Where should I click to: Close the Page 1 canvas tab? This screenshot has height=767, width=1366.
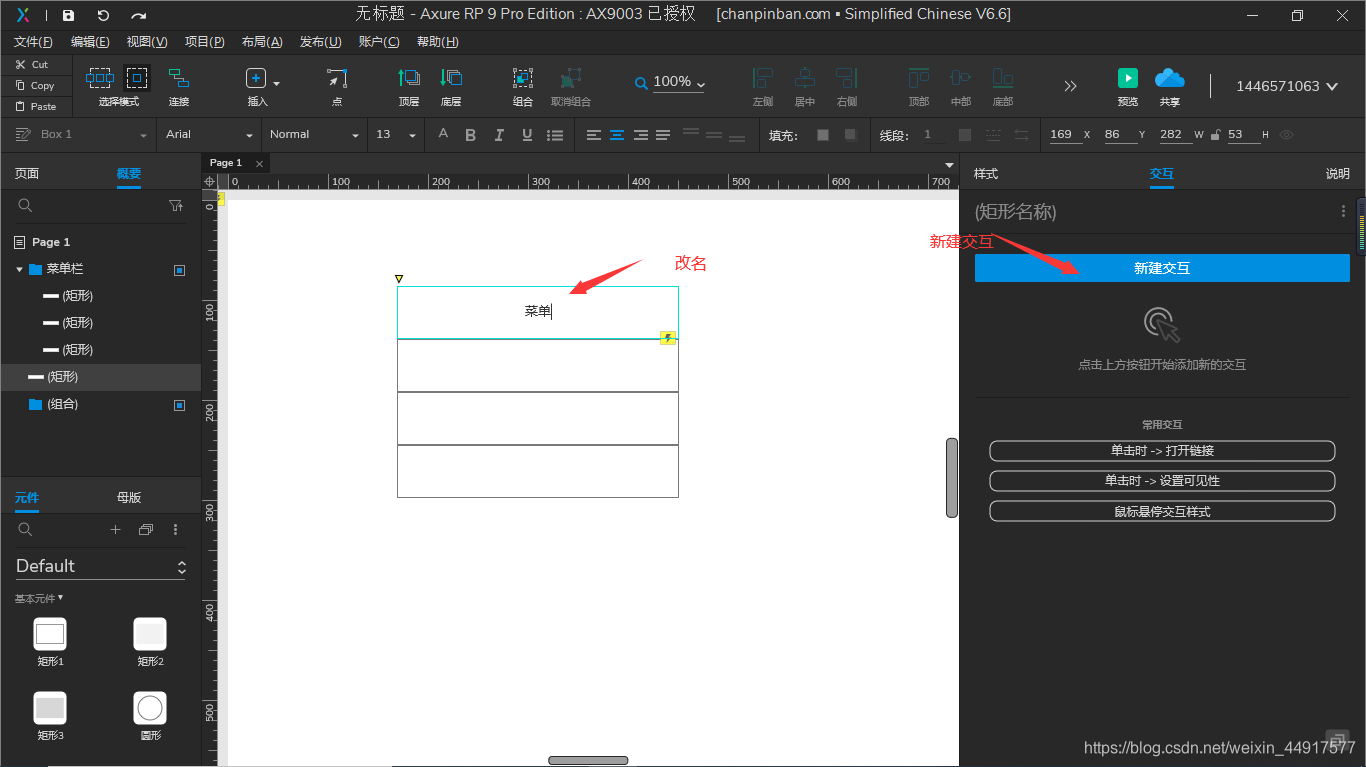(259, 163)
